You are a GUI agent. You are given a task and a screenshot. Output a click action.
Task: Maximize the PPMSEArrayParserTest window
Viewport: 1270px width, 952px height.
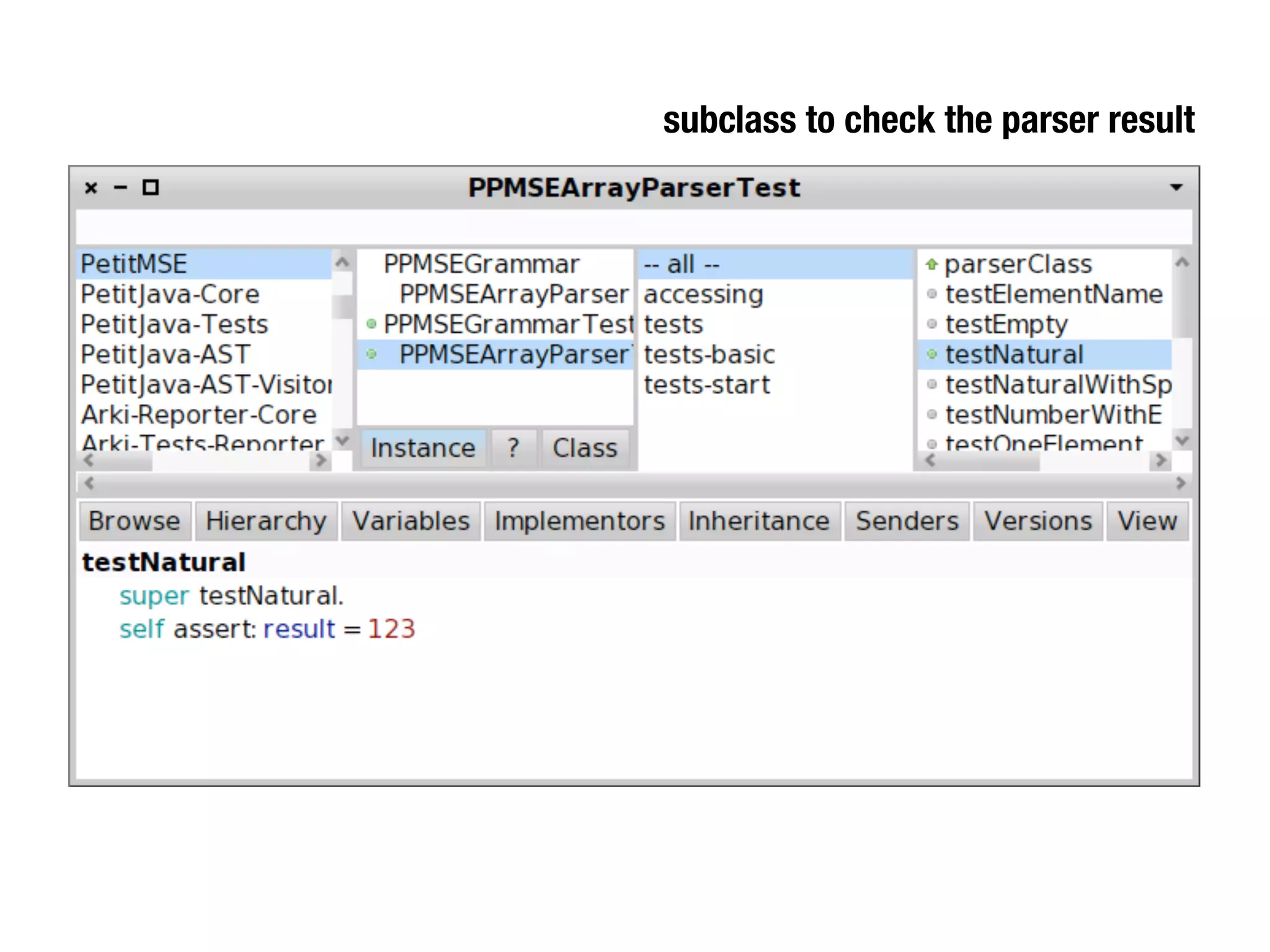151,187
